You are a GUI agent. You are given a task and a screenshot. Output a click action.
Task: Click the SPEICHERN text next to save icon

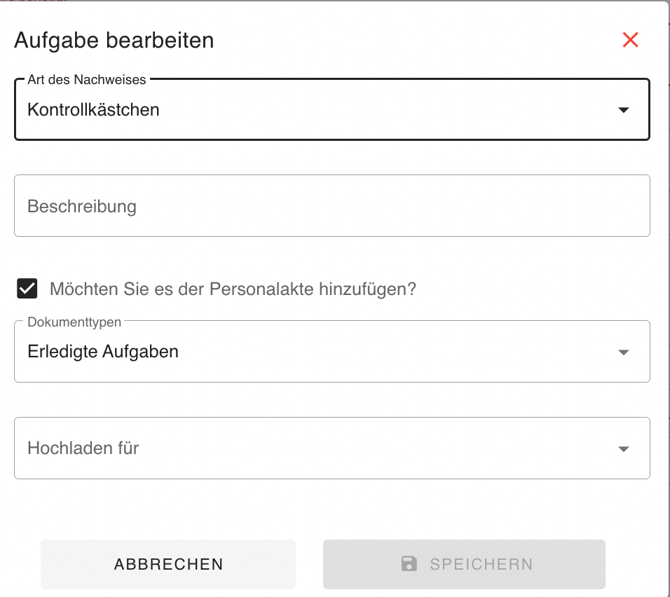coord(481,564)
